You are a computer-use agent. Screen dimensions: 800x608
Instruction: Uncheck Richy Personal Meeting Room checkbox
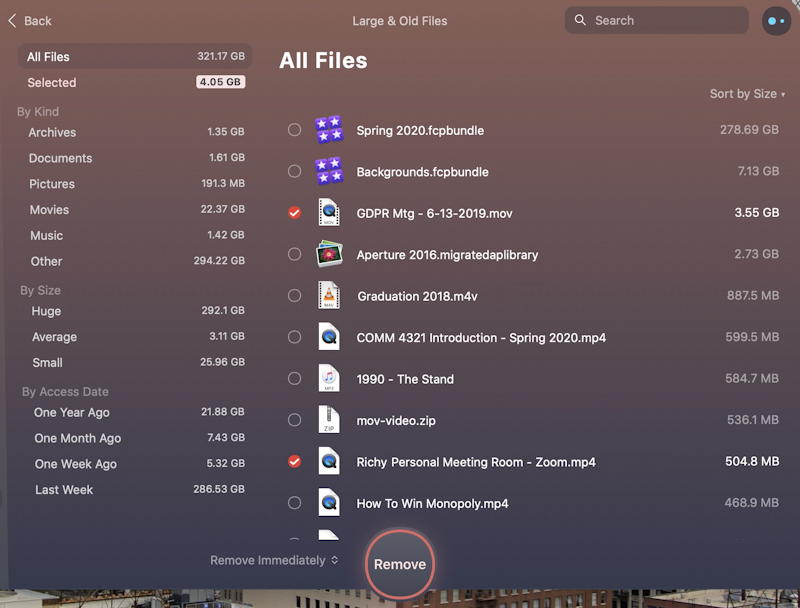[x=294, y=461]
